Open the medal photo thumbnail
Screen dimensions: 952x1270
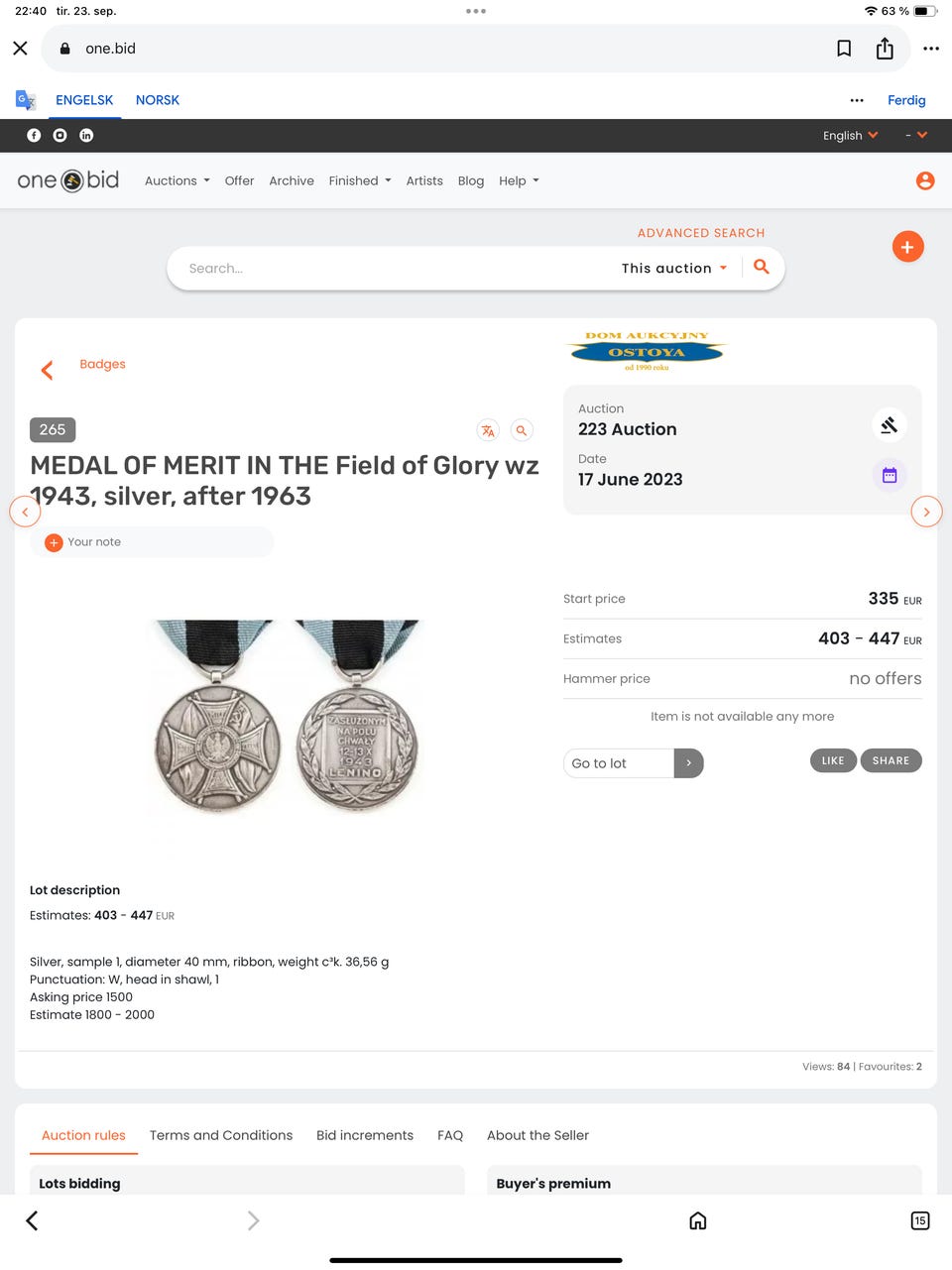(287, 715)
